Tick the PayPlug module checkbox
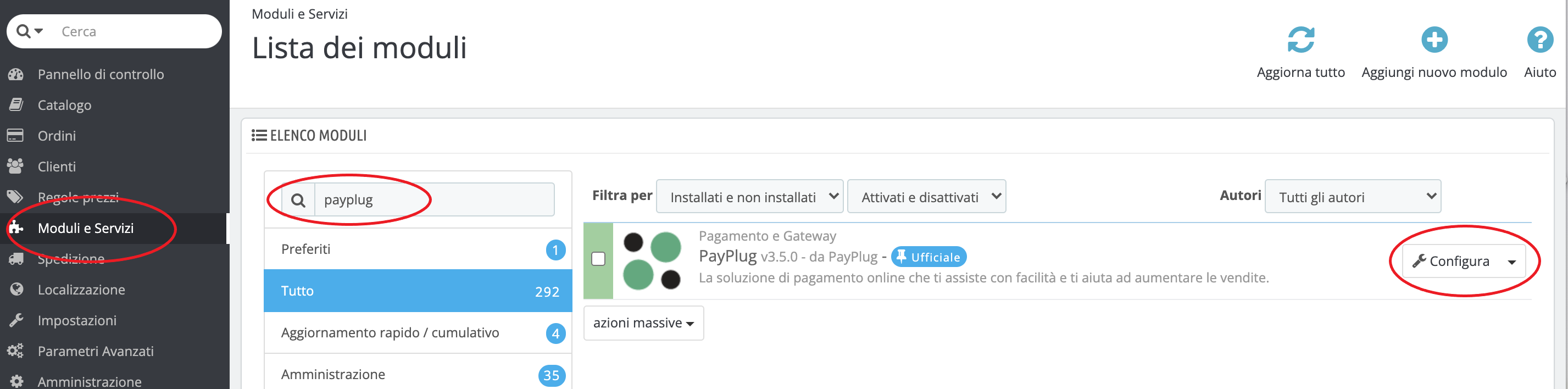1568x389 pixels. point(598,259)
